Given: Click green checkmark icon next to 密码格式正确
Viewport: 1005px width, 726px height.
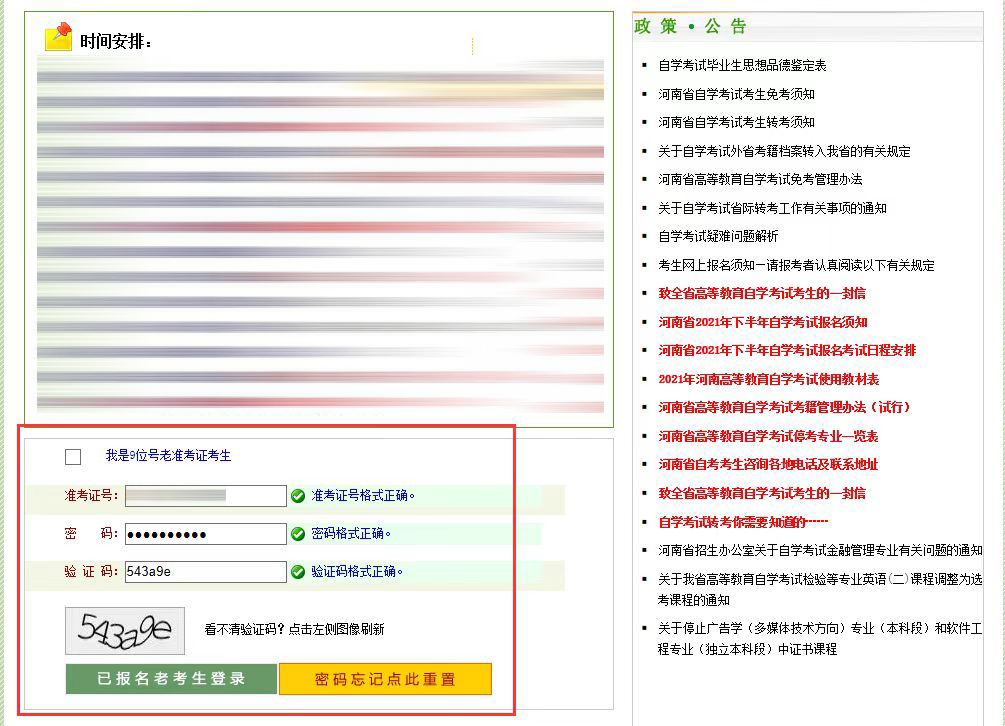Looking at the screenshot, I should [298, 534].
